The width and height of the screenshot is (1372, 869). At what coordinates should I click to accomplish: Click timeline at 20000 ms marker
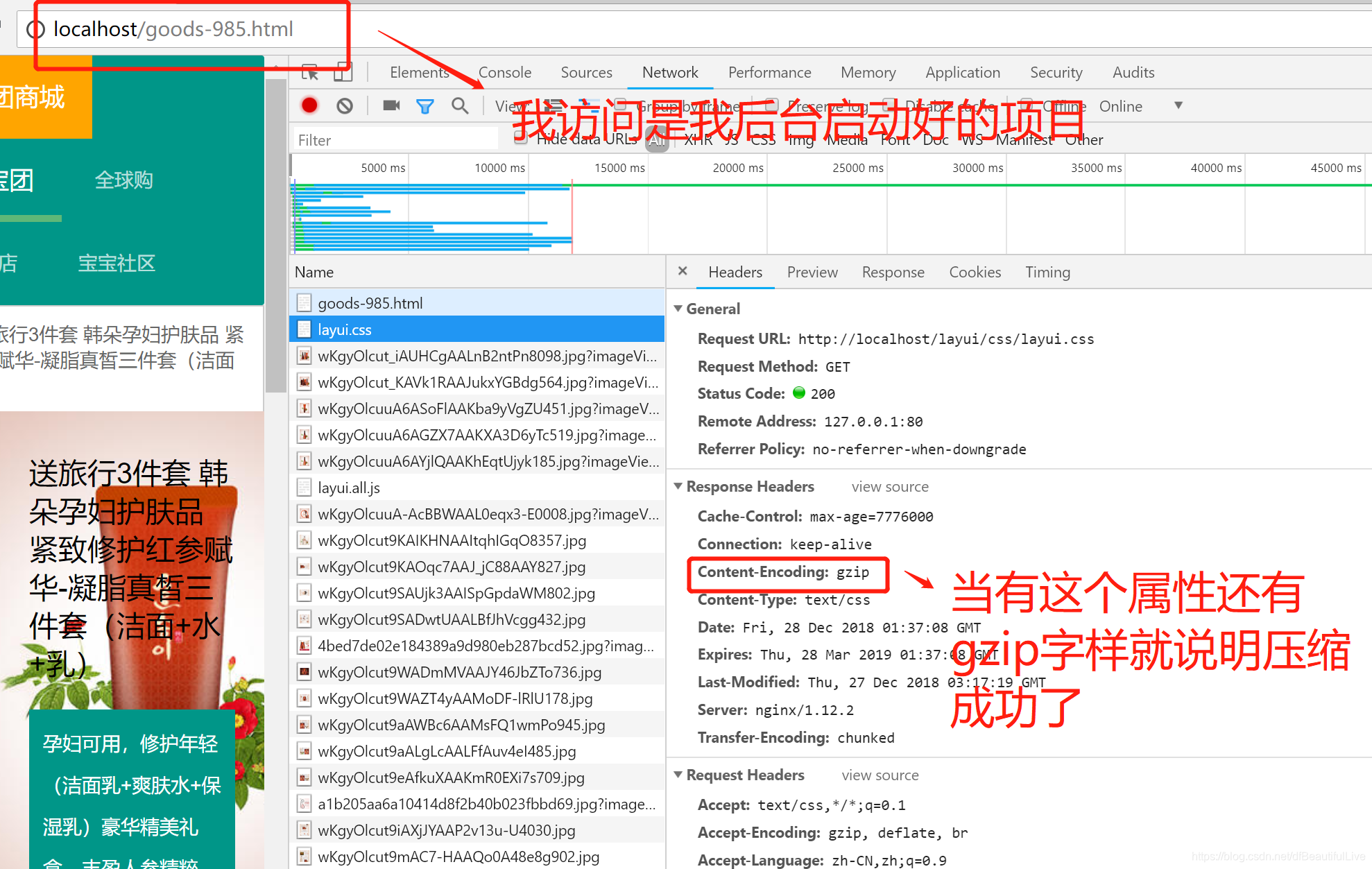[738, 168]
